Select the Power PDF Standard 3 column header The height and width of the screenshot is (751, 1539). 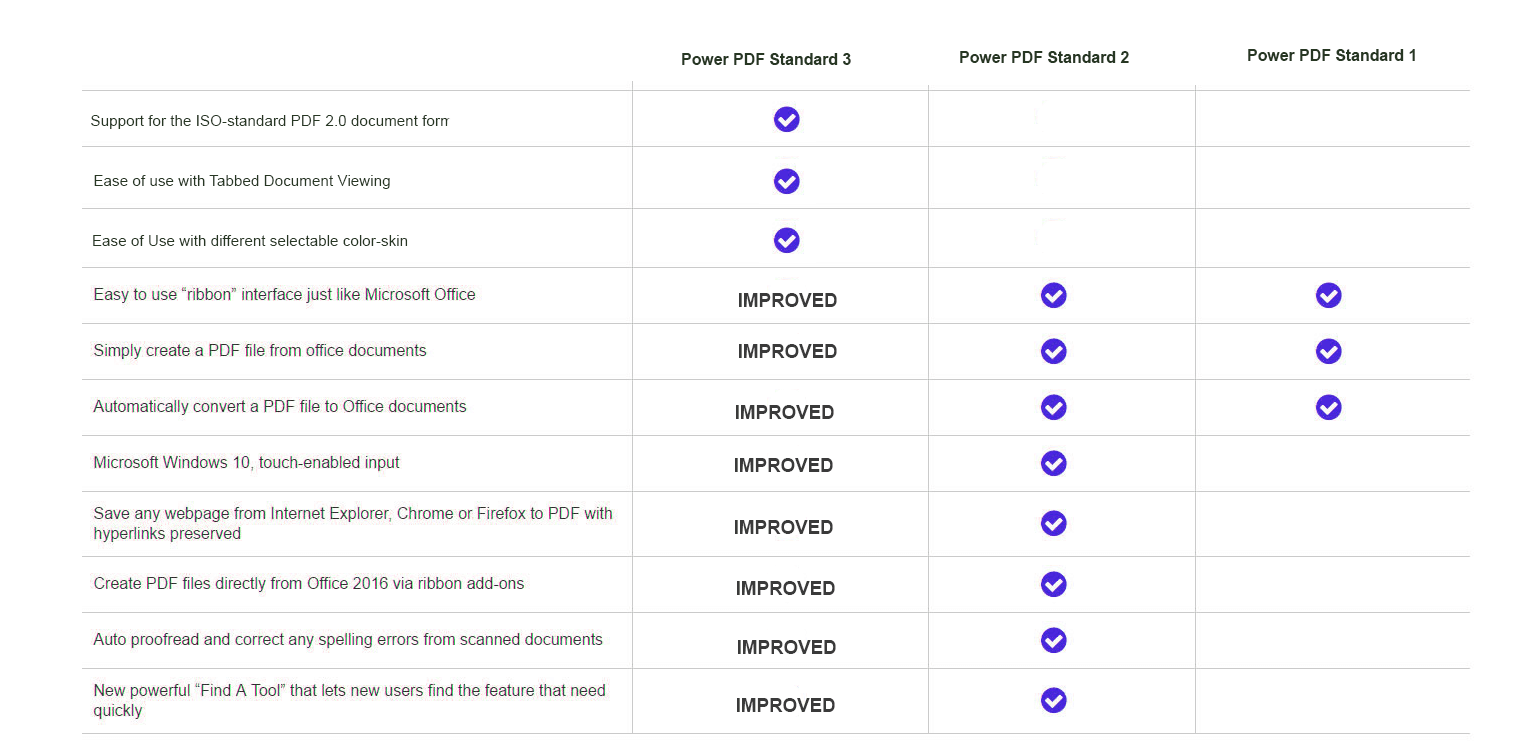click(766, 59)
